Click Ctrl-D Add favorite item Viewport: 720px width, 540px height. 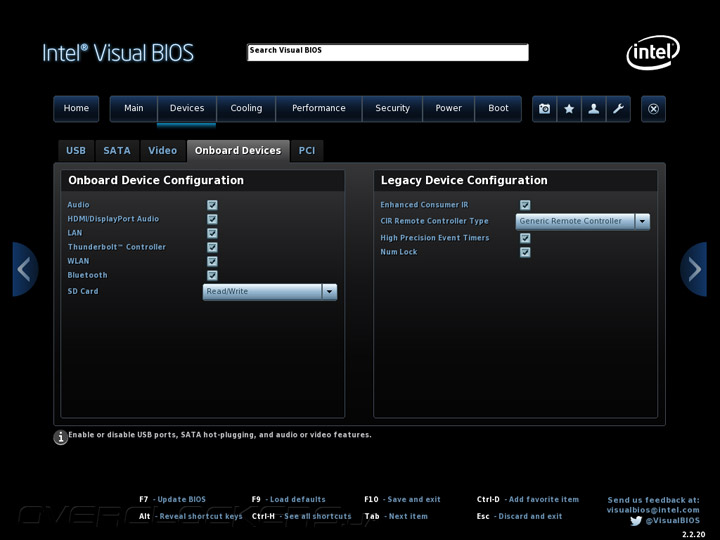(x=528, y=500)
